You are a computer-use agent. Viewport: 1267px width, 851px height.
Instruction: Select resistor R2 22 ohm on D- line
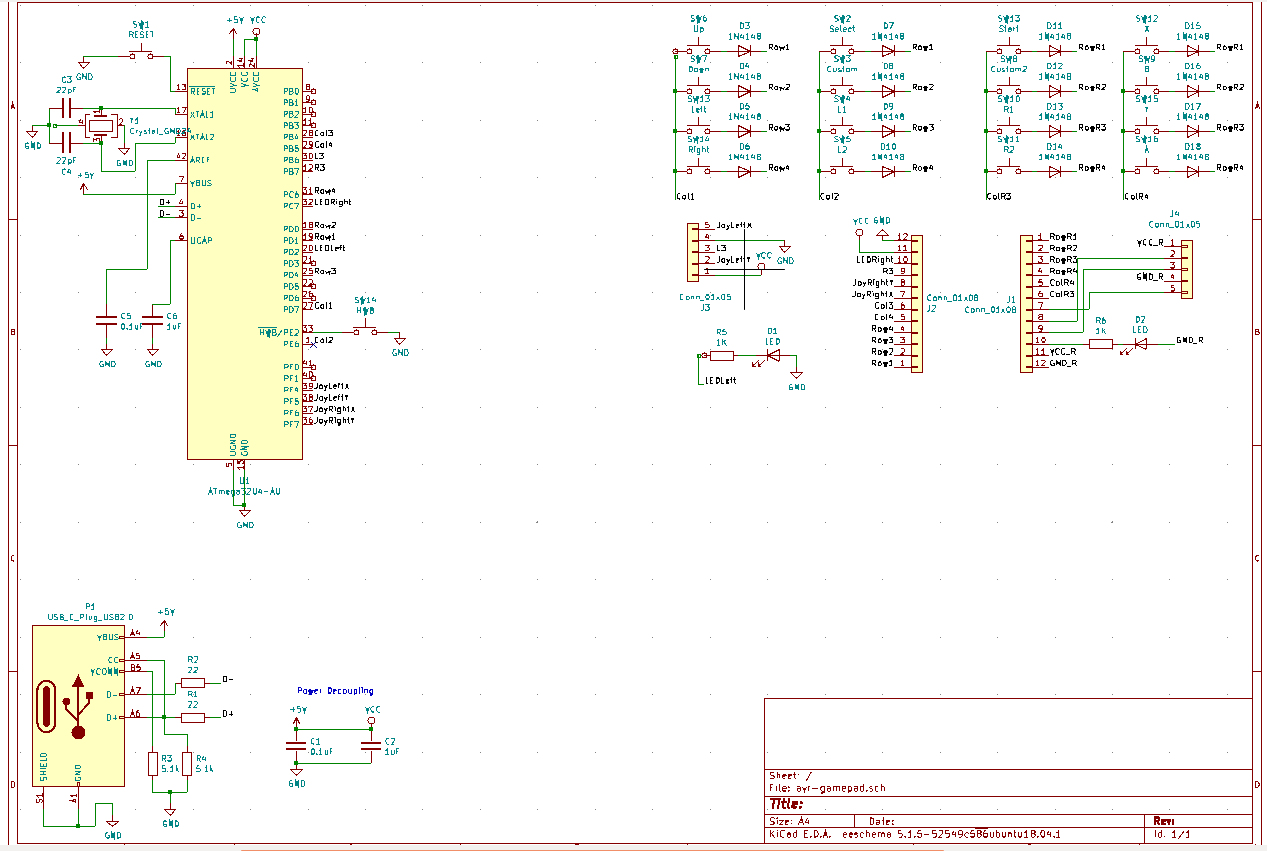[x=192, y=682]
